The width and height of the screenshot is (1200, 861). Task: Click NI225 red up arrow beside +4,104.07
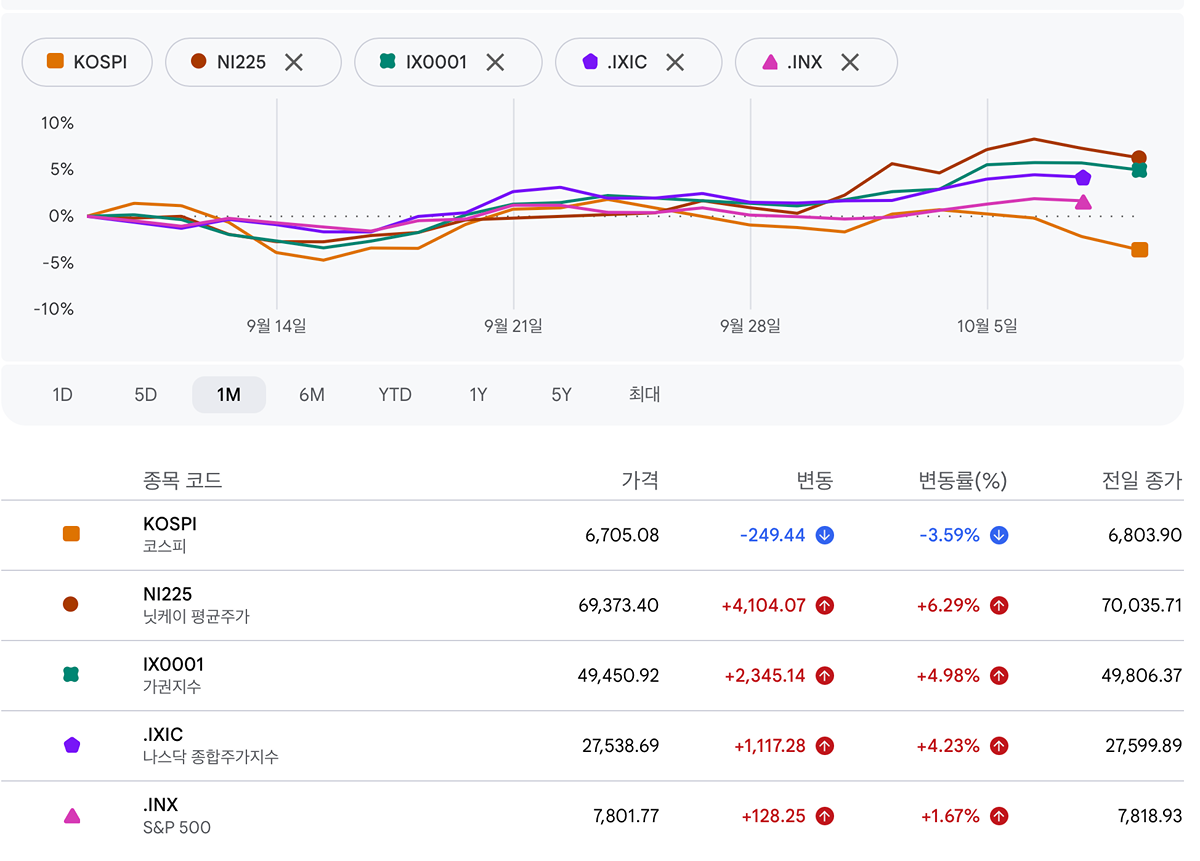pyautogui.click(x=825, y=605)
